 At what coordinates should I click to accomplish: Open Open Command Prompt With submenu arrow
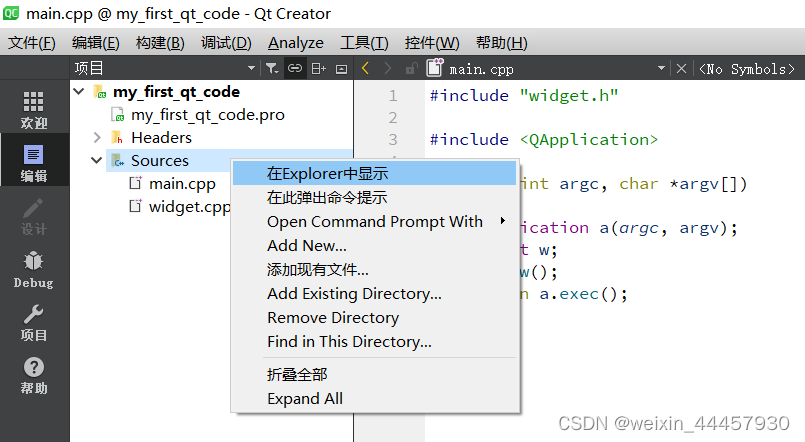[x=503, y=221]
